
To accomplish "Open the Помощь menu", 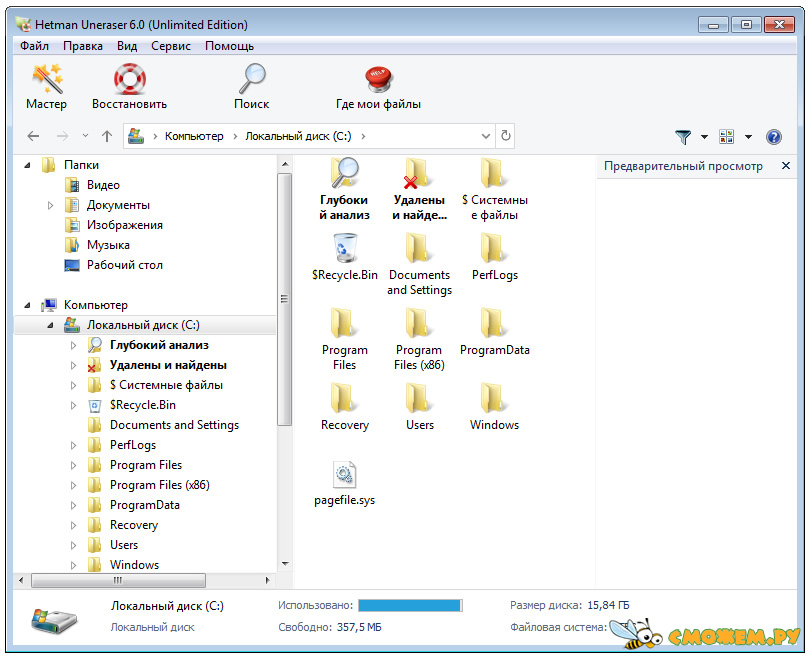I will click(230, 46).
